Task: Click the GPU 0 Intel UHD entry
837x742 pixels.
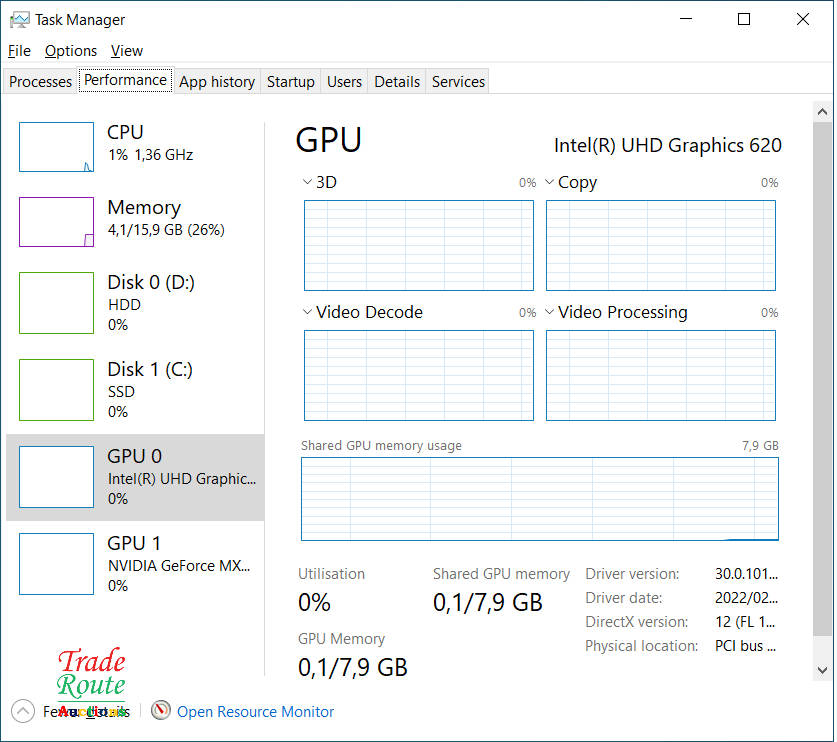Action: [x=135, y=477]
